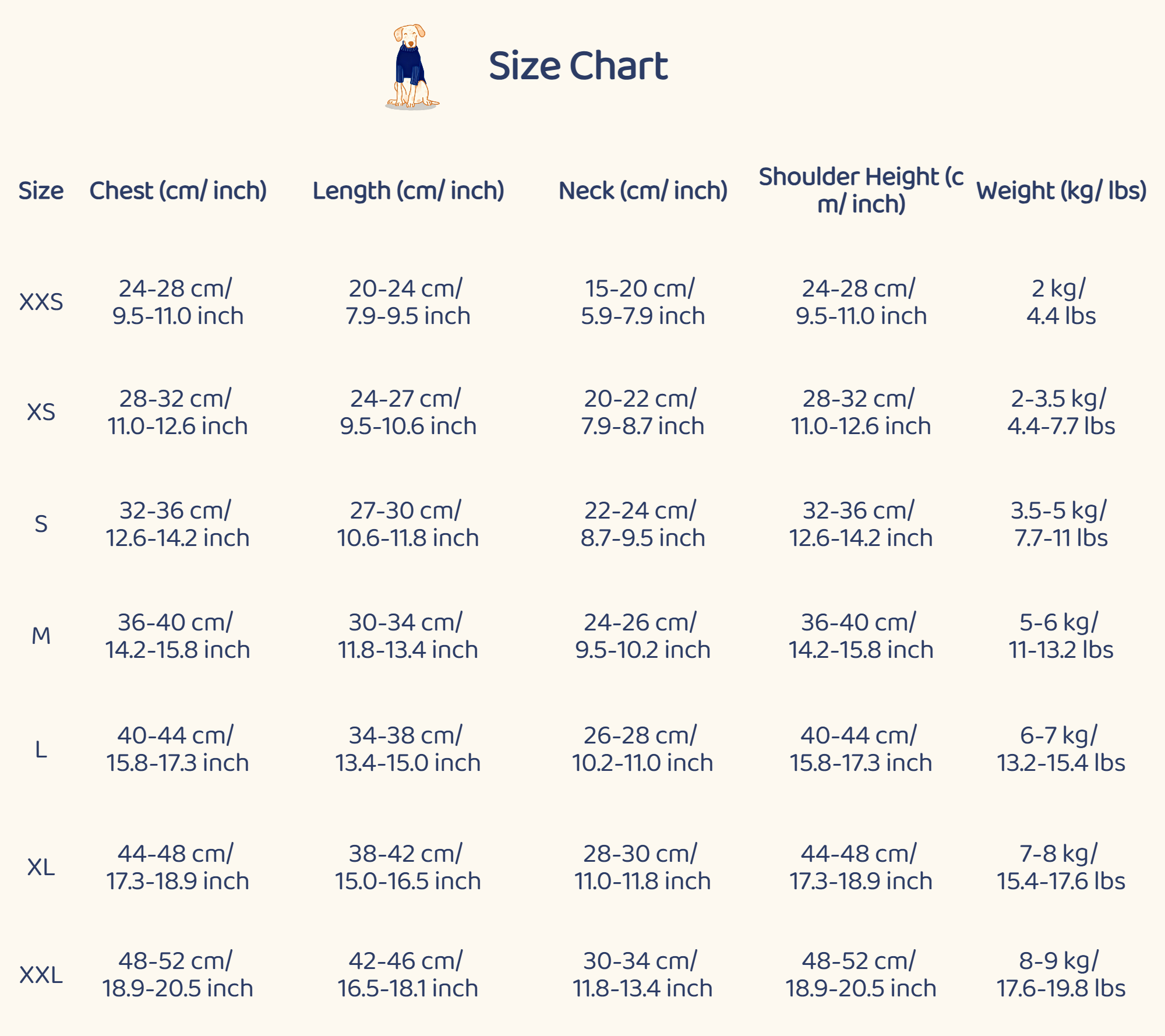
Task: Click the Length (cm/ inch) column header
Action: [x=408, y=191]
